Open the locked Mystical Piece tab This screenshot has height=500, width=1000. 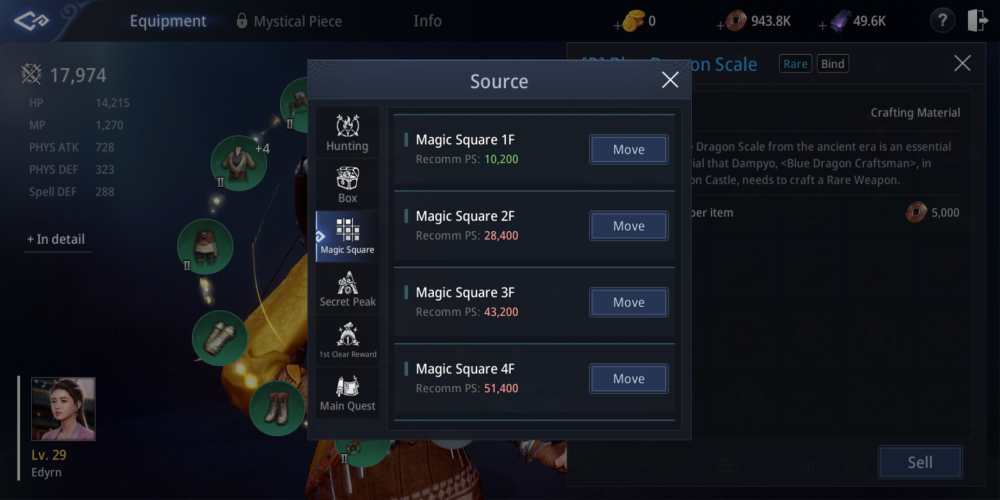pyautogui.click(x=289, y=21)
